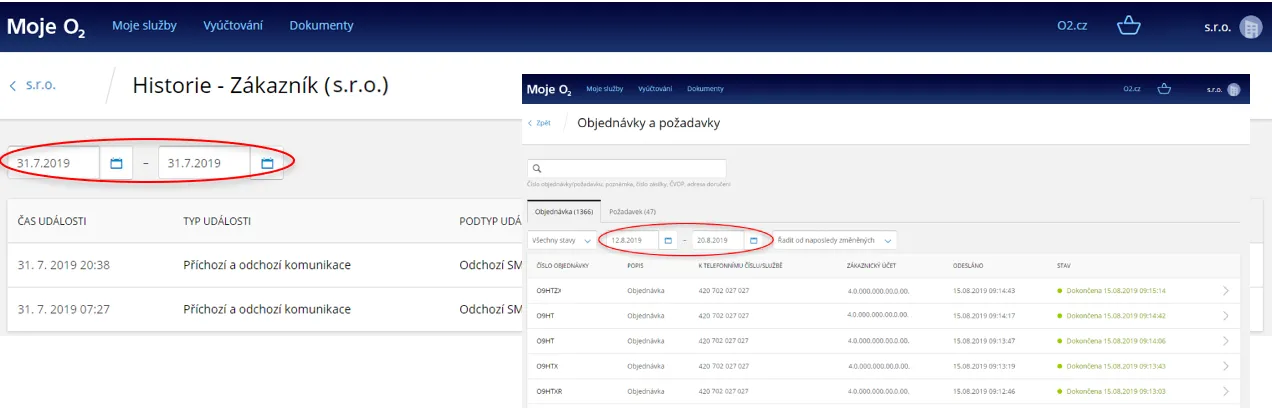Switch to the 'Požadavek (47)' tab
The image size is (1272, 419).
coord(632,212)
